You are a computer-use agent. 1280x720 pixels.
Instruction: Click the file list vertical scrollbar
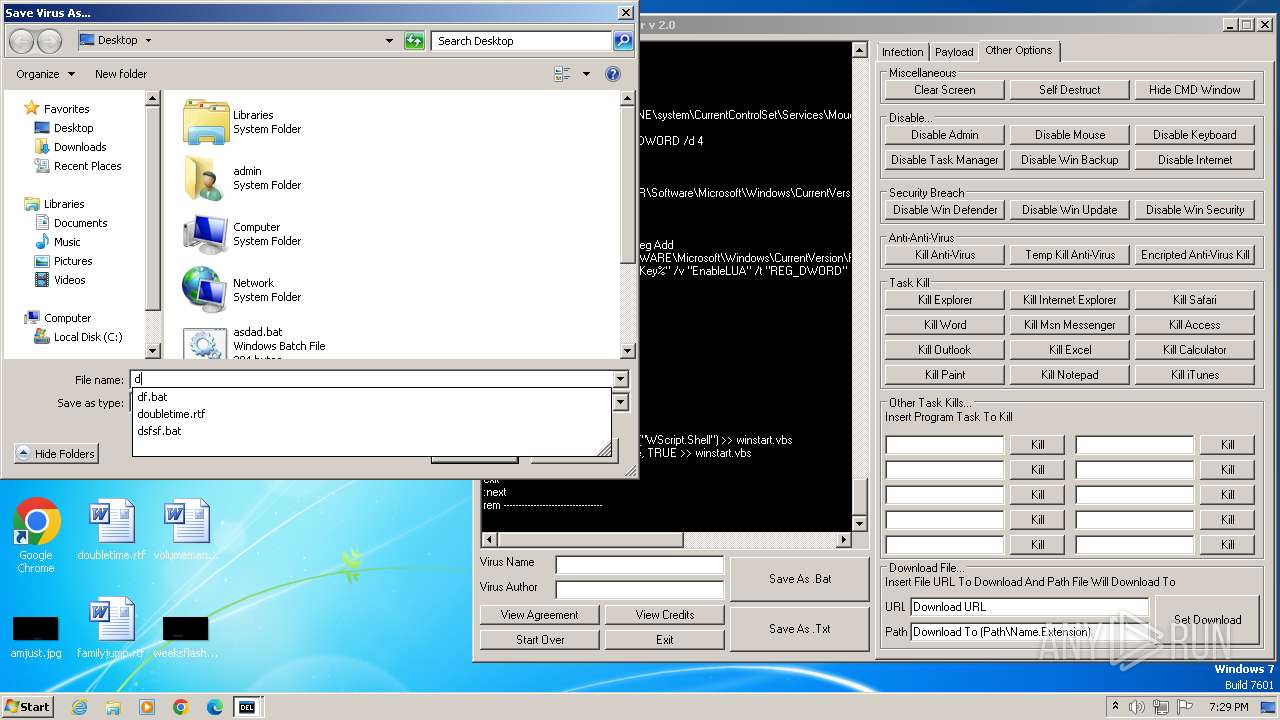pos(628,225)
